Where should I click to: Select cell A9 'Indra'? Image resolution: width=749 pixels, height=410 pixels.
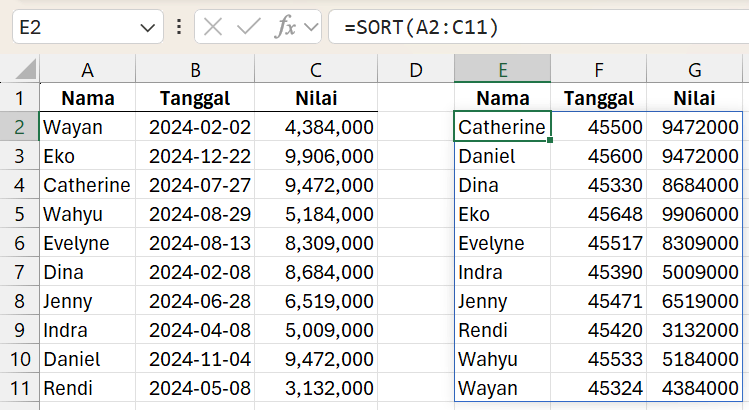coord(87,330)
